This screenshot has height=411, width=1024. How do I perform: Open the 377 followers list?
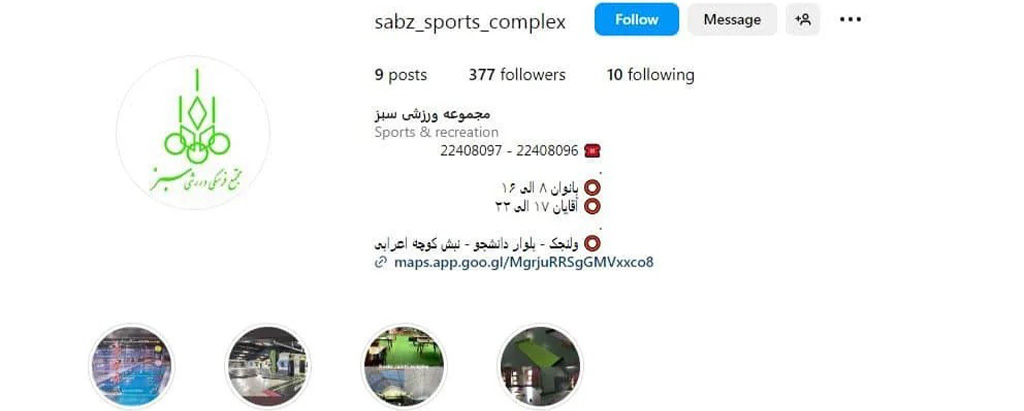pos(517,75)
